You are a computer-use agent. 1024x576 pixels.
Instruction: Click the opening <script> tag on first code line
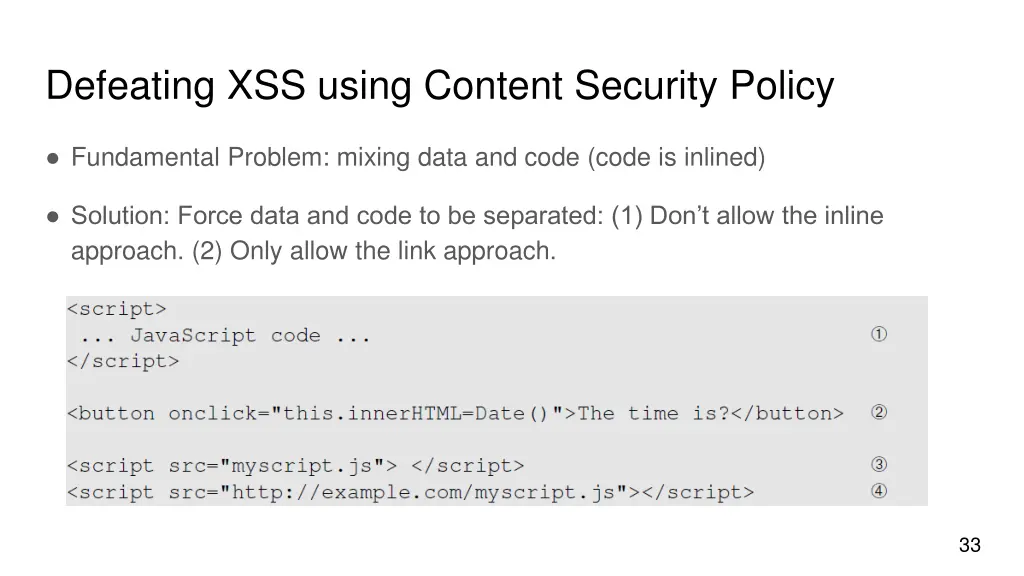point(116,309)
